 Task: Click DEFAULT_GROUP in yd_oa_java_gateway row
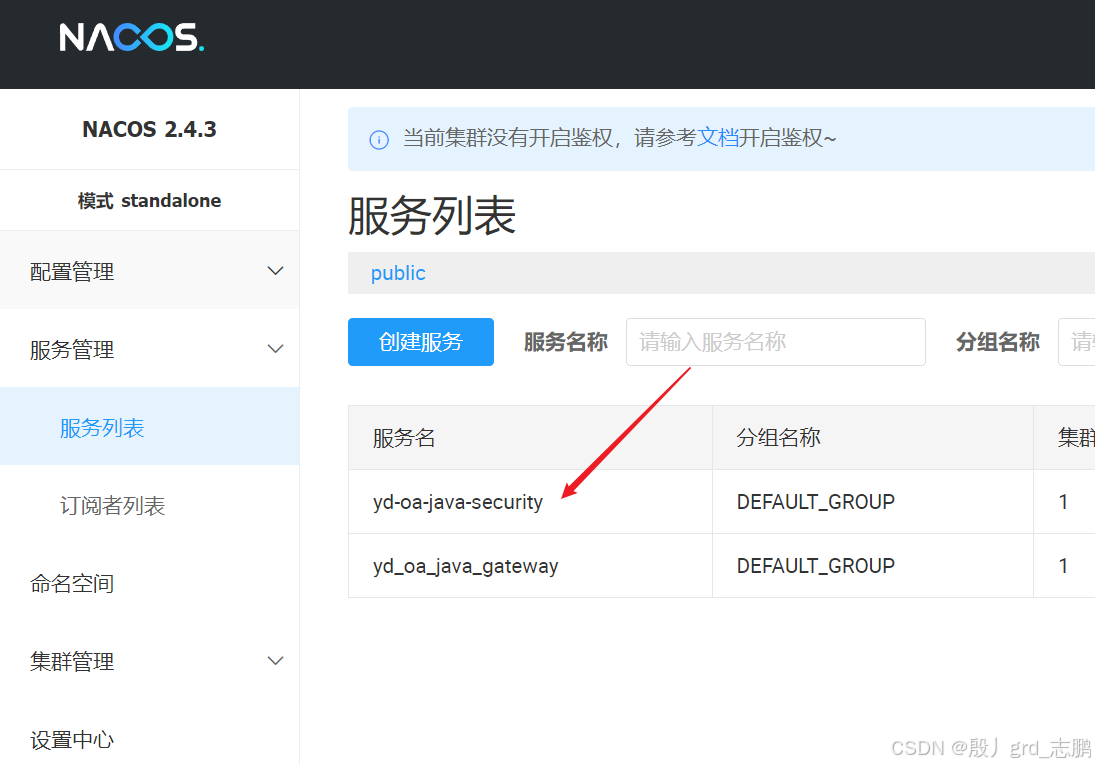[x=816, y=565]
